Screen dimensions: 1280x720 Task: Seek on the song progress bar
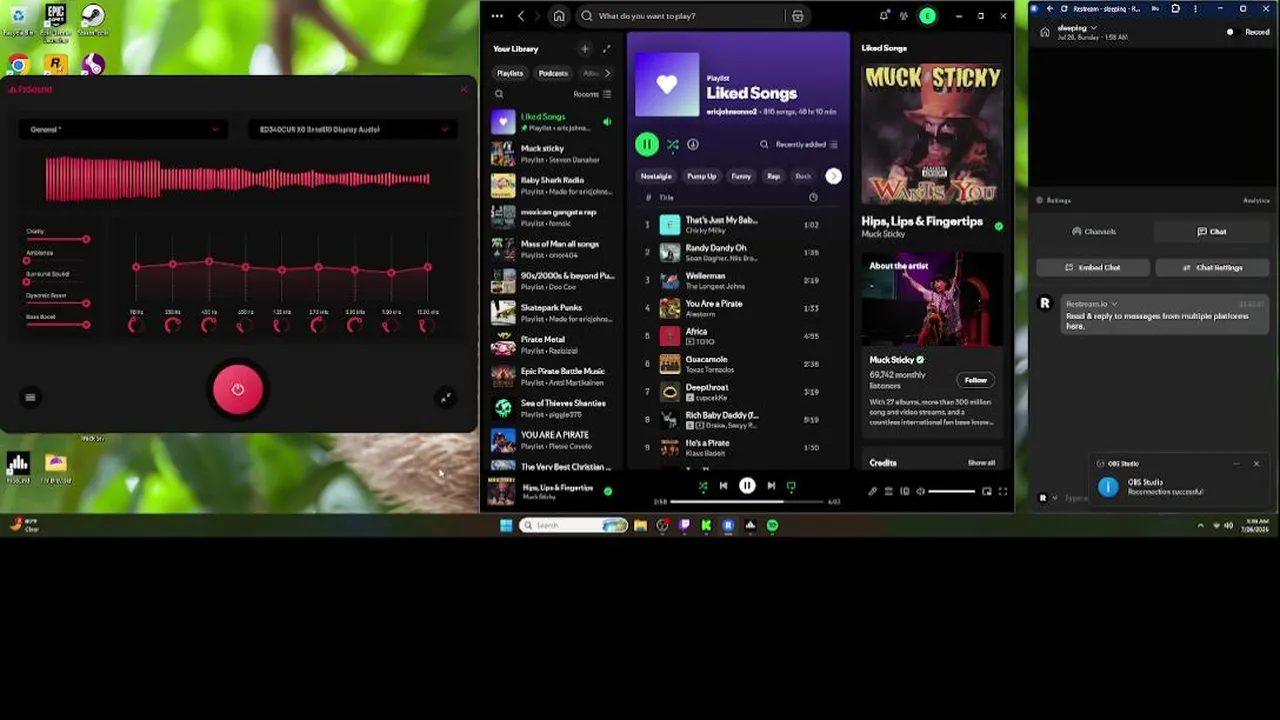(747, 501)
